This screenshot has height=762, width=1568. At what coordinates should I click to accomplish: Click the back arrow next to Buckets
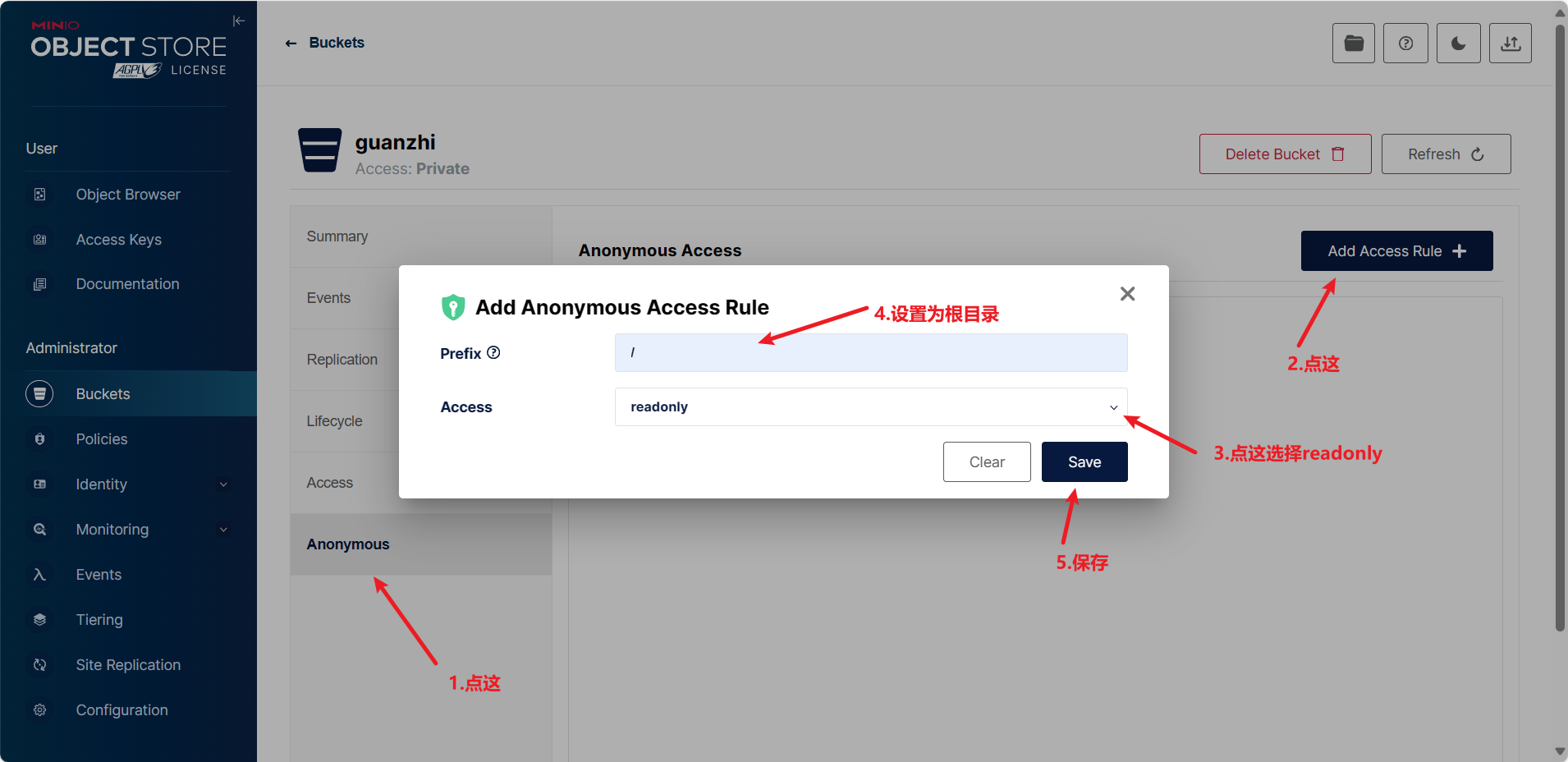pos(291,44)
